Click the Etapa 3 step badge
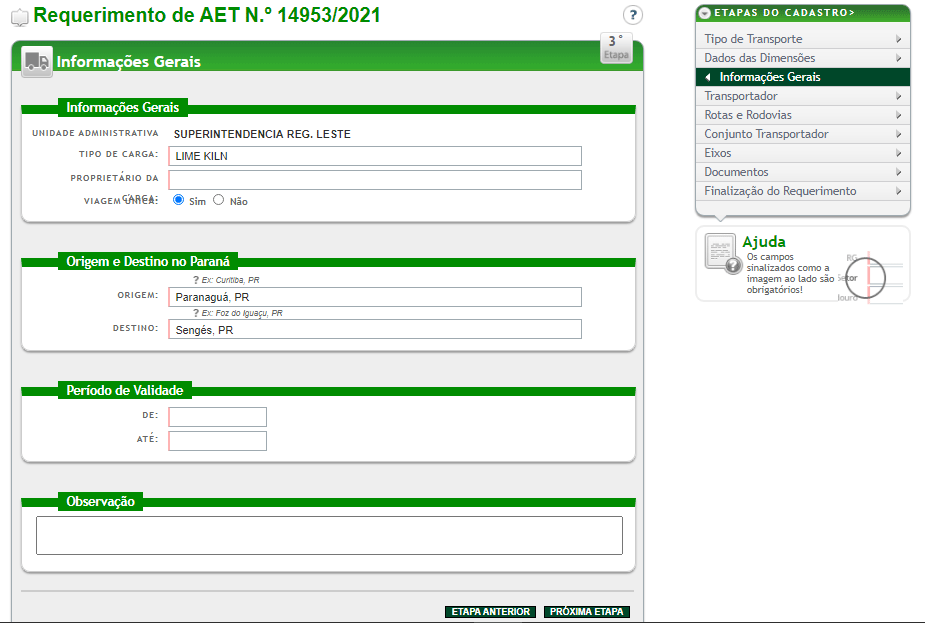The height and width of the screenshot is (623, 925). (x=616, y=47)
